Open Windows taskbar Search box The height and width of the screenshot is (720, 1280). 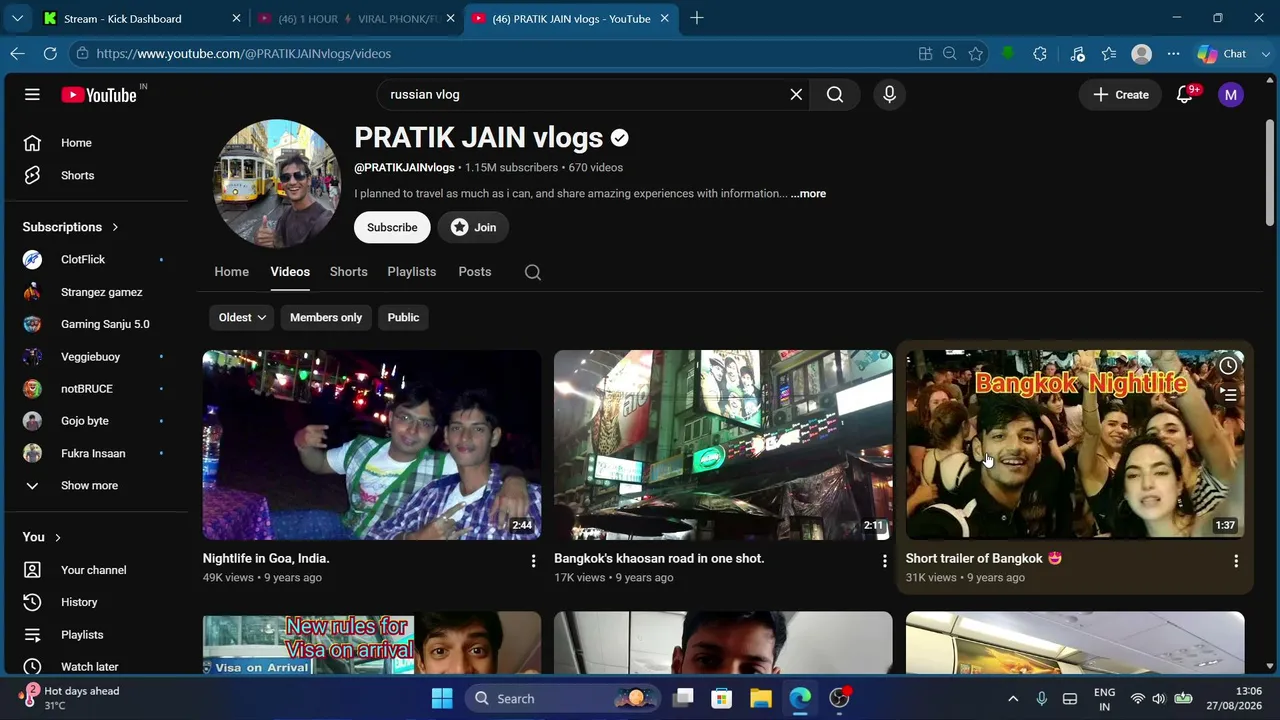562,698
